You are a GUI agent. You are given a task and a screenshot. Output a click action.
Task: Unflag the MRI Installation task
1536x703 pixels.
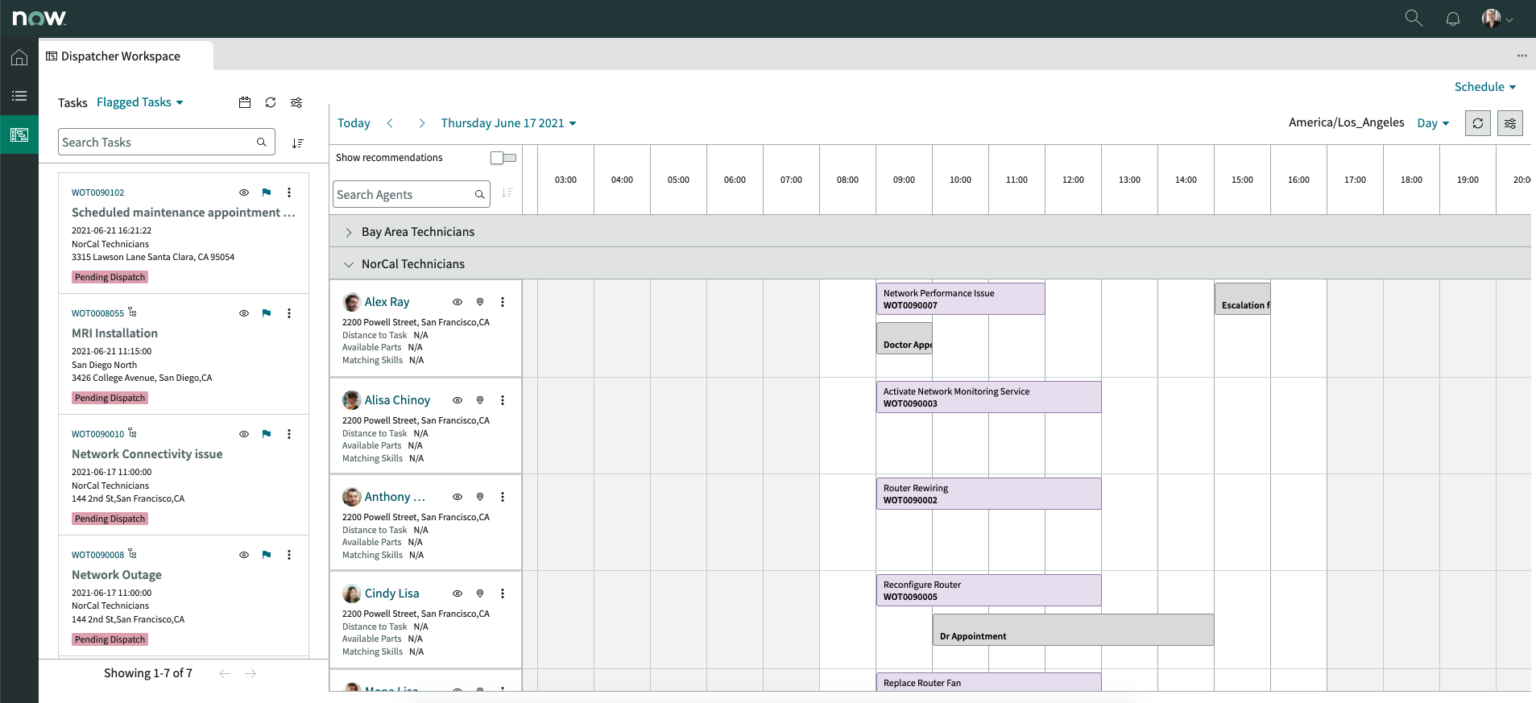click(265, 313)
